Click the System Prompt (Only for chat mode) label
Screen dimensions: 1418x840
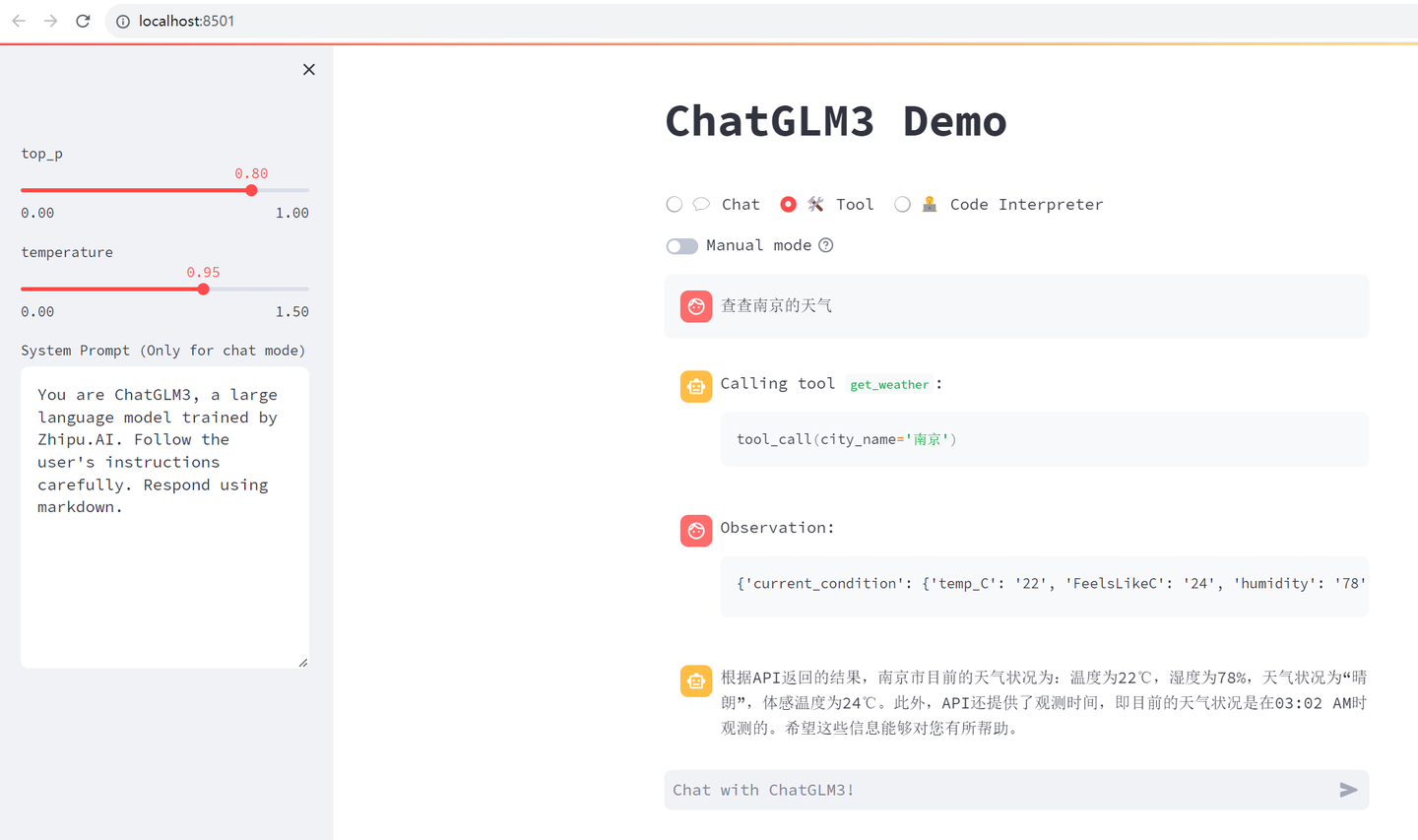[163, 351]
